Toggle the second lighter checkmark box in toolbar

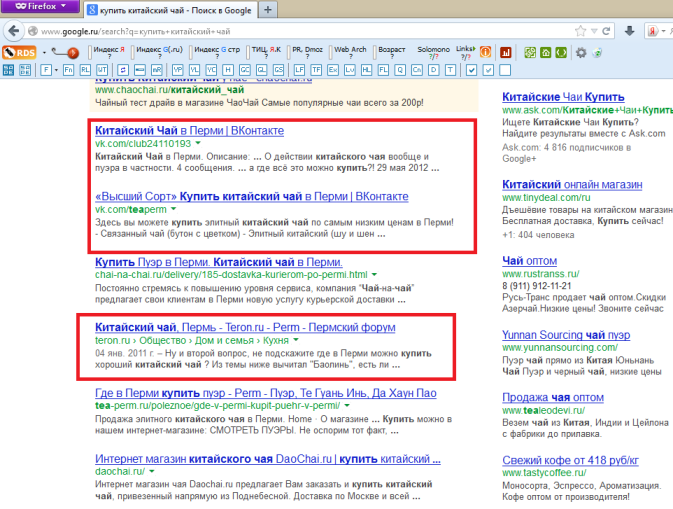(488, 70)
